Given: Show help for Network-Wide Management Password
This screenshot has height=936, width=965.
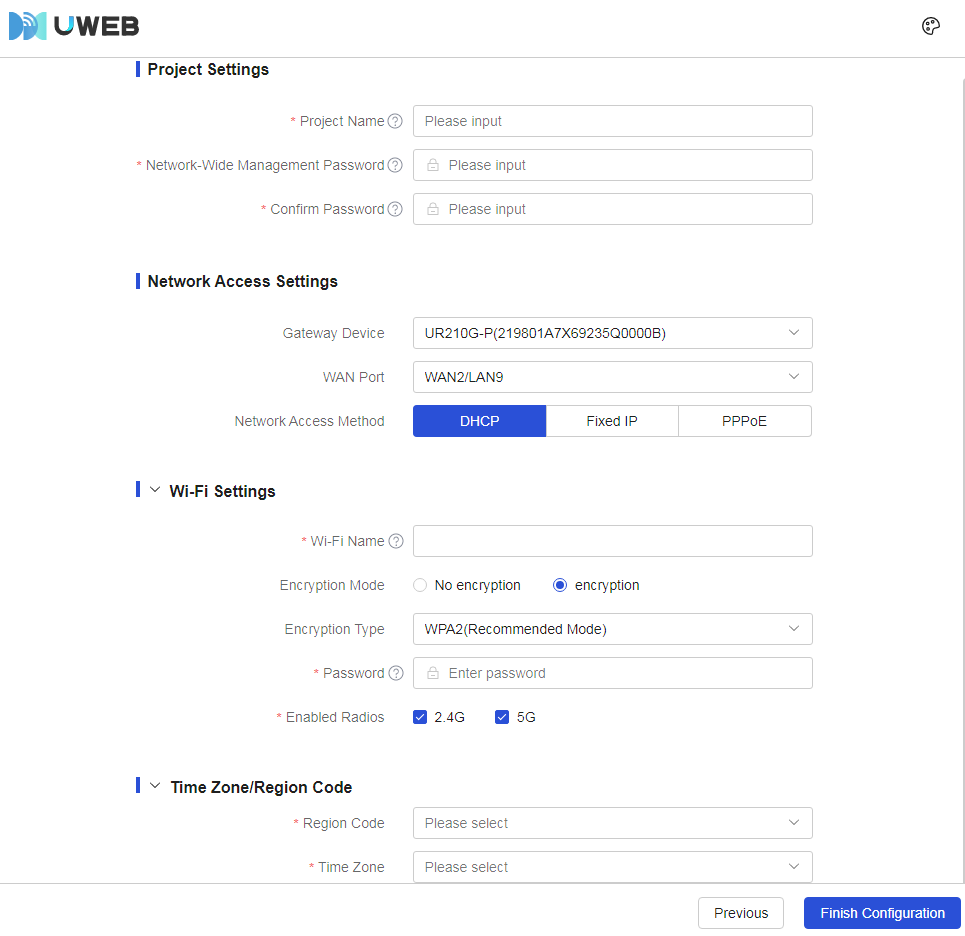Looking at the screenshot, I should (395, 165).
